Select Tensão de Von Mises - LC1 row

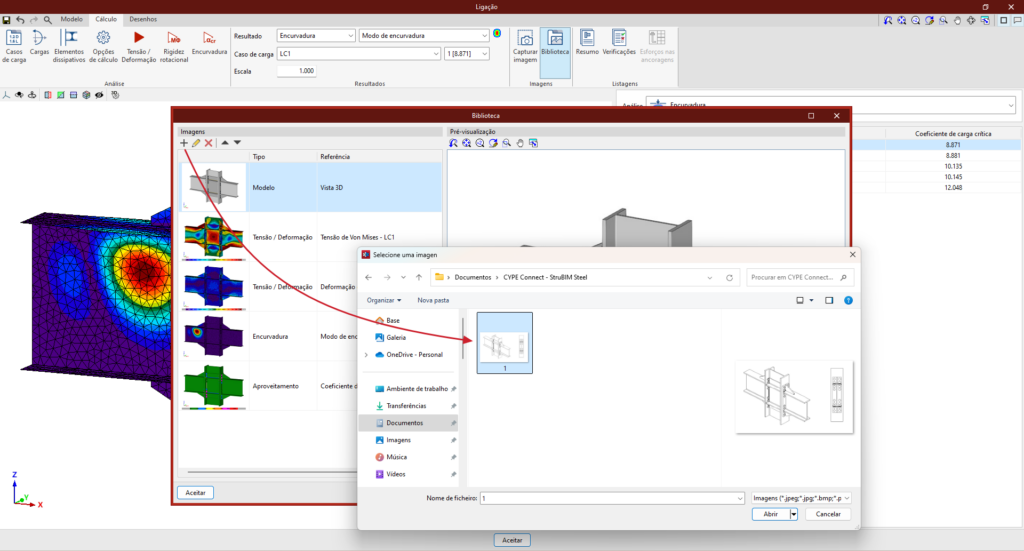coord(311,237)
